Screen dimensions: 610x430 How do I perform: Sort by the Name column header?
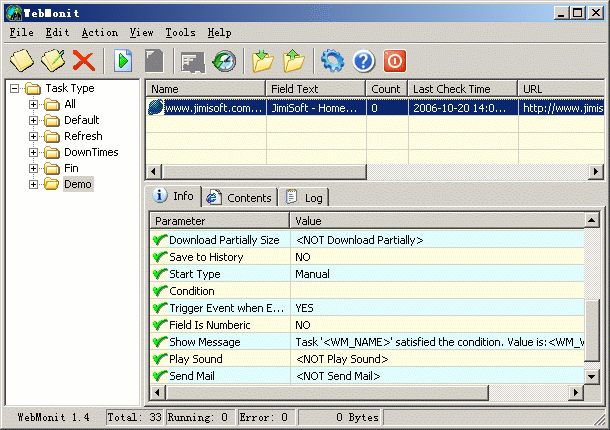pyautogui.click(x=206, y=89)
